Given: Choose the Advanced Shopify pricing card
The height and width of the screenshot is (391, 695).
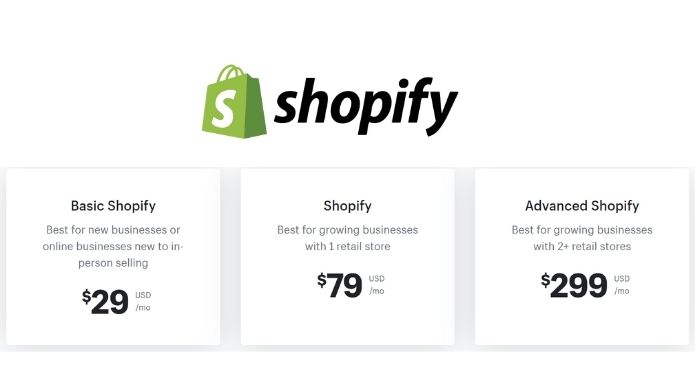Looking at the screenshot, I should [582, 257].
